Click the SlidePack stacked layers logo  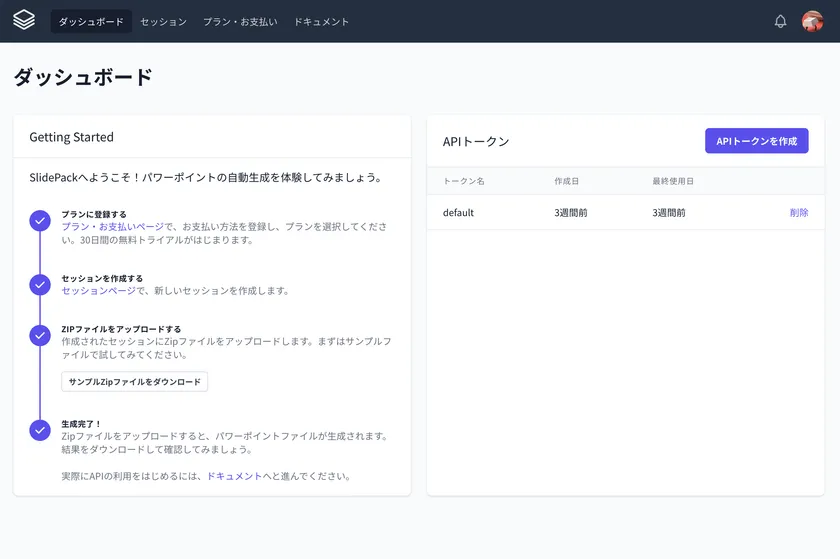[x=24, y=21]
